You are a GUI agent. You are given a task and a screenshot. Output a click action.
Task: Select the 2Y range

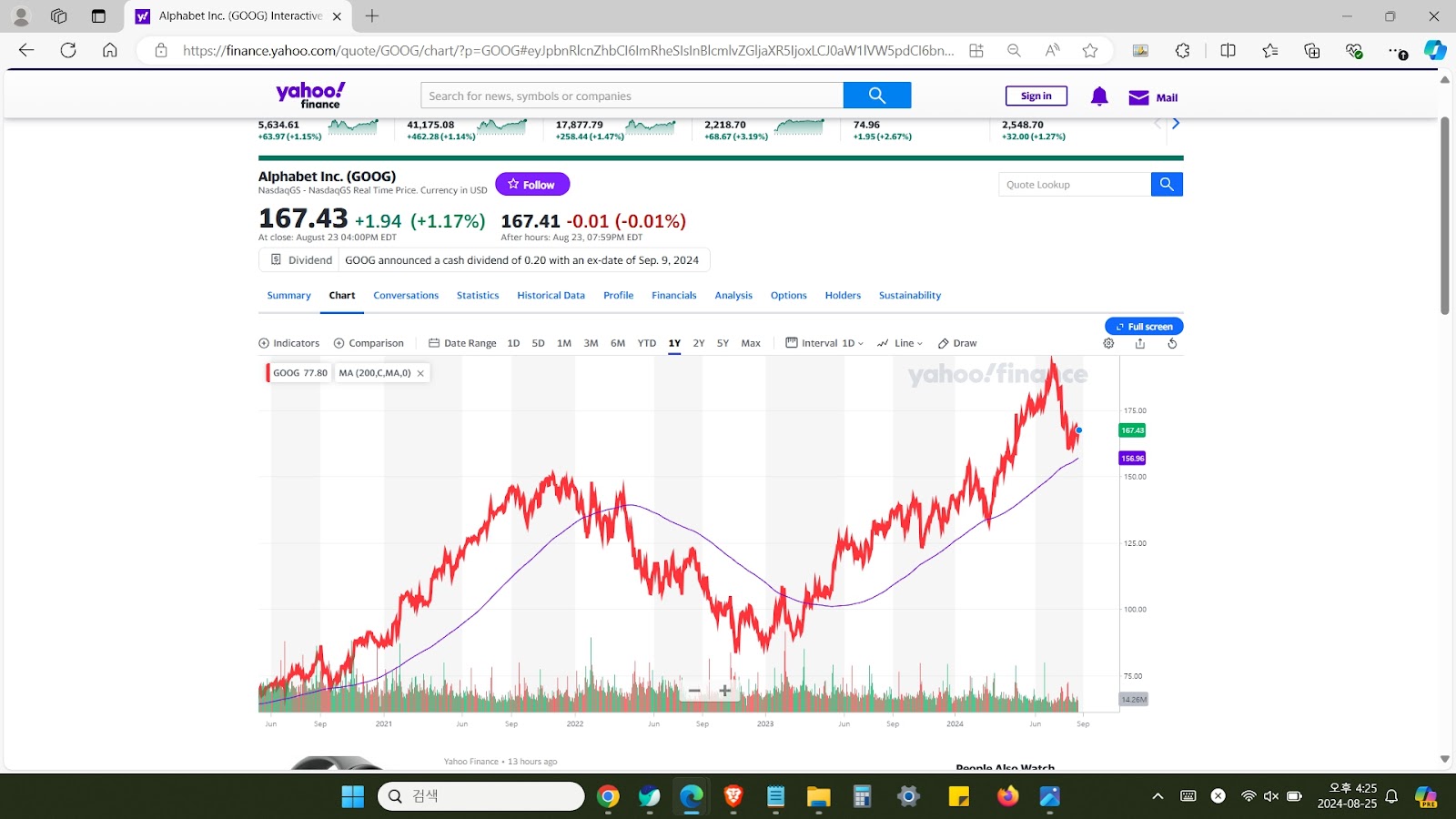699,343
